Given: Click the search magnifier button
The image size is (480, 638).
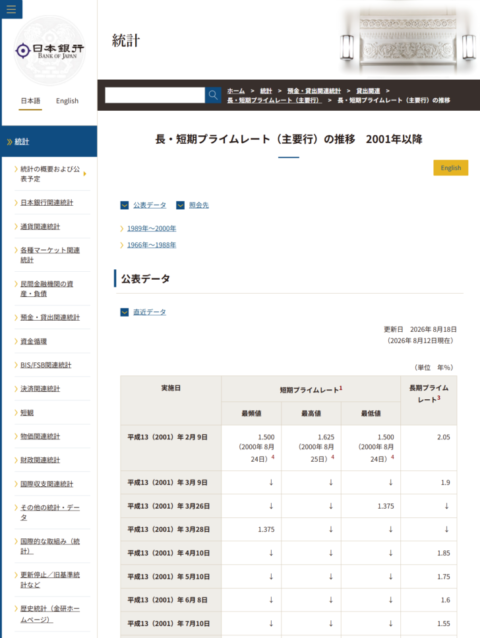Looking at the screenshot, I should [213, 95].
